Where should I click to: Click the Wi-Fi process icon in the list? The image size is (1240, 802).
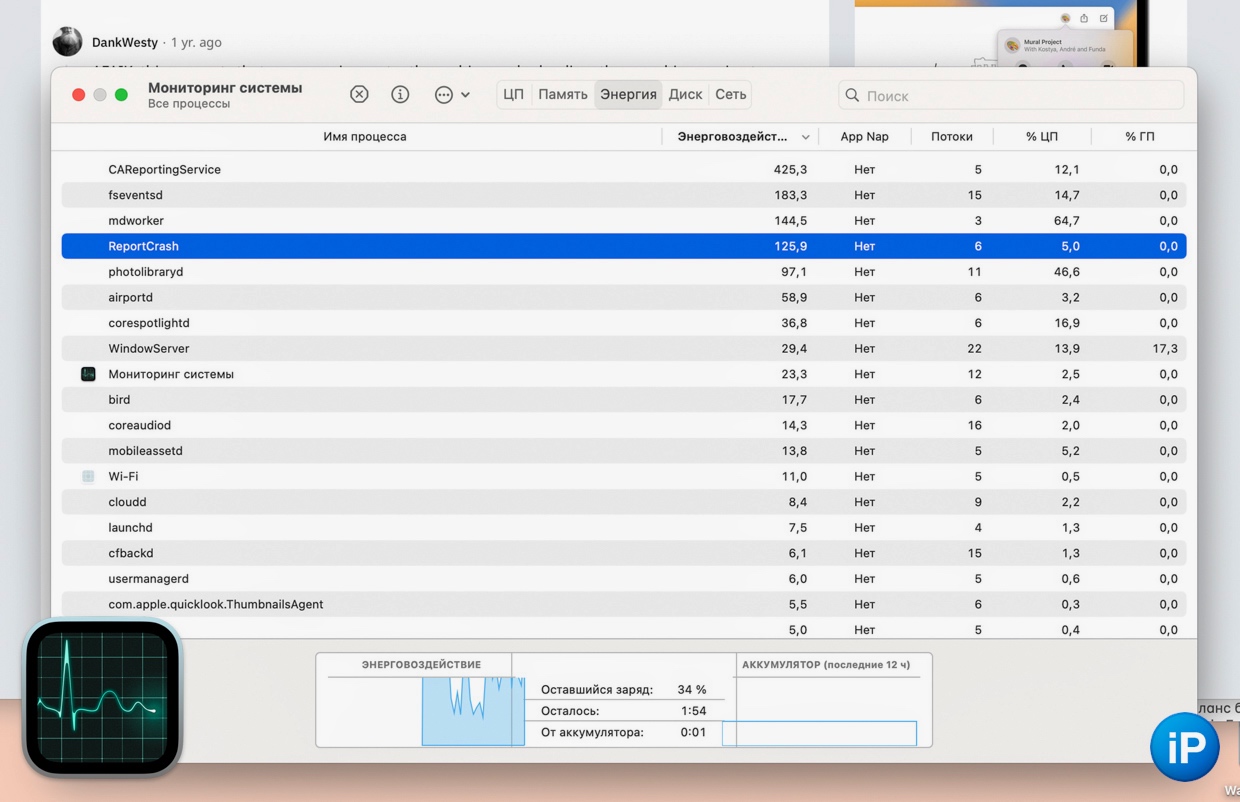coord(88,477)
